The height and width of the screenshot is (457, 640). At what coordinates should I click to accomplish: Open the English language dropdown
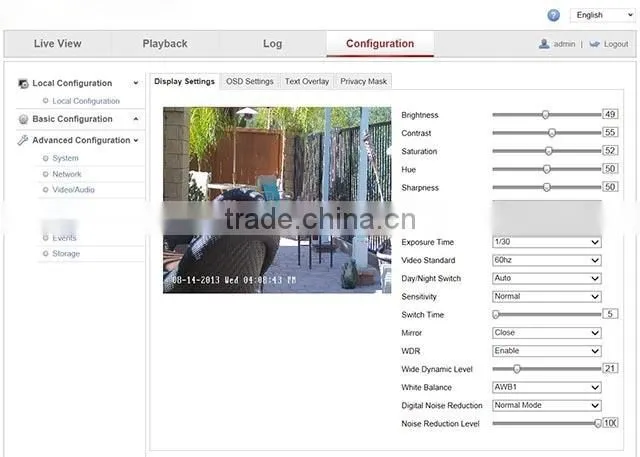(x=602, y=15)
